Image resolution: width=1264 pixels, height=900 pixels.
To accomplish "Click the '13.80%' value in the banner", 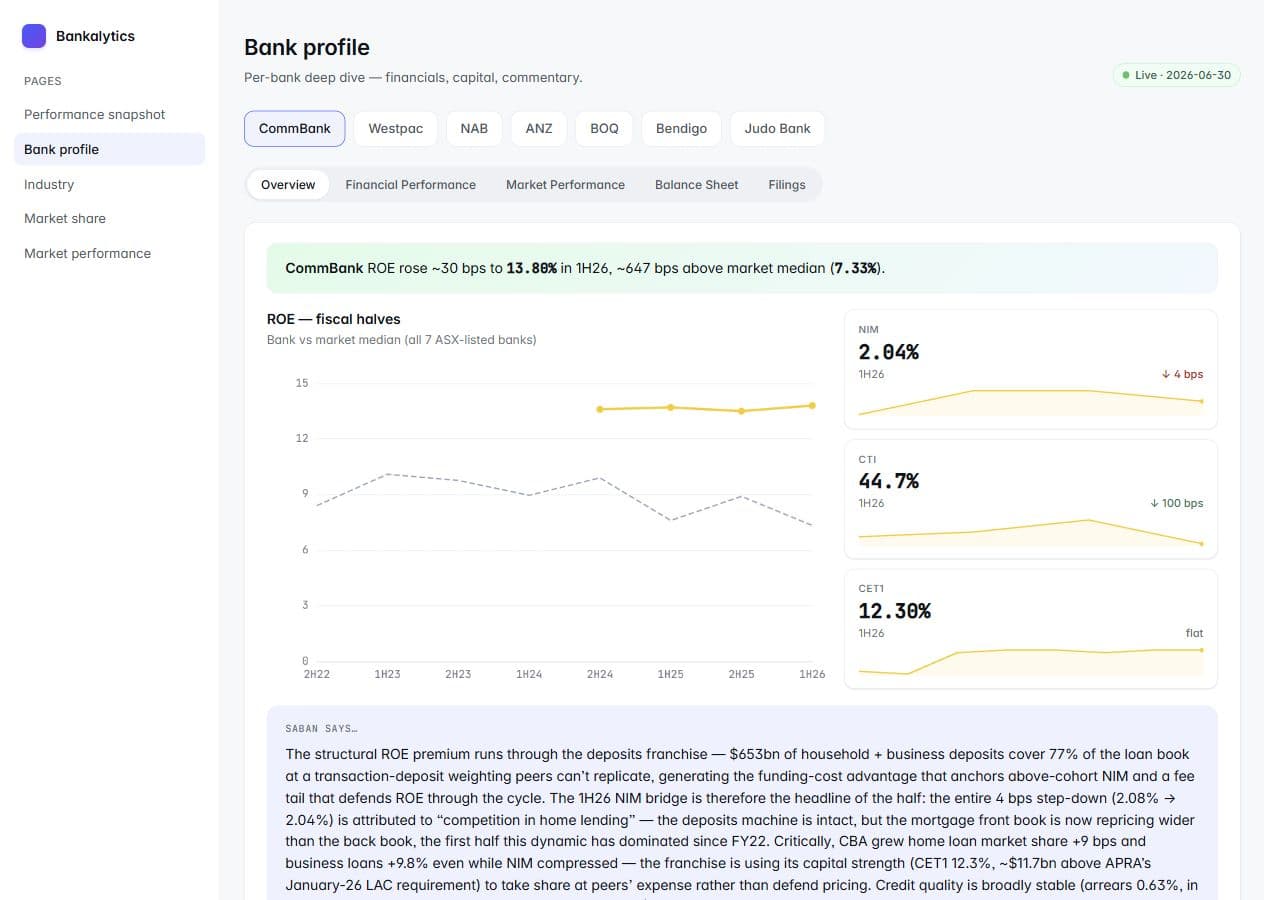I will 532,268.
